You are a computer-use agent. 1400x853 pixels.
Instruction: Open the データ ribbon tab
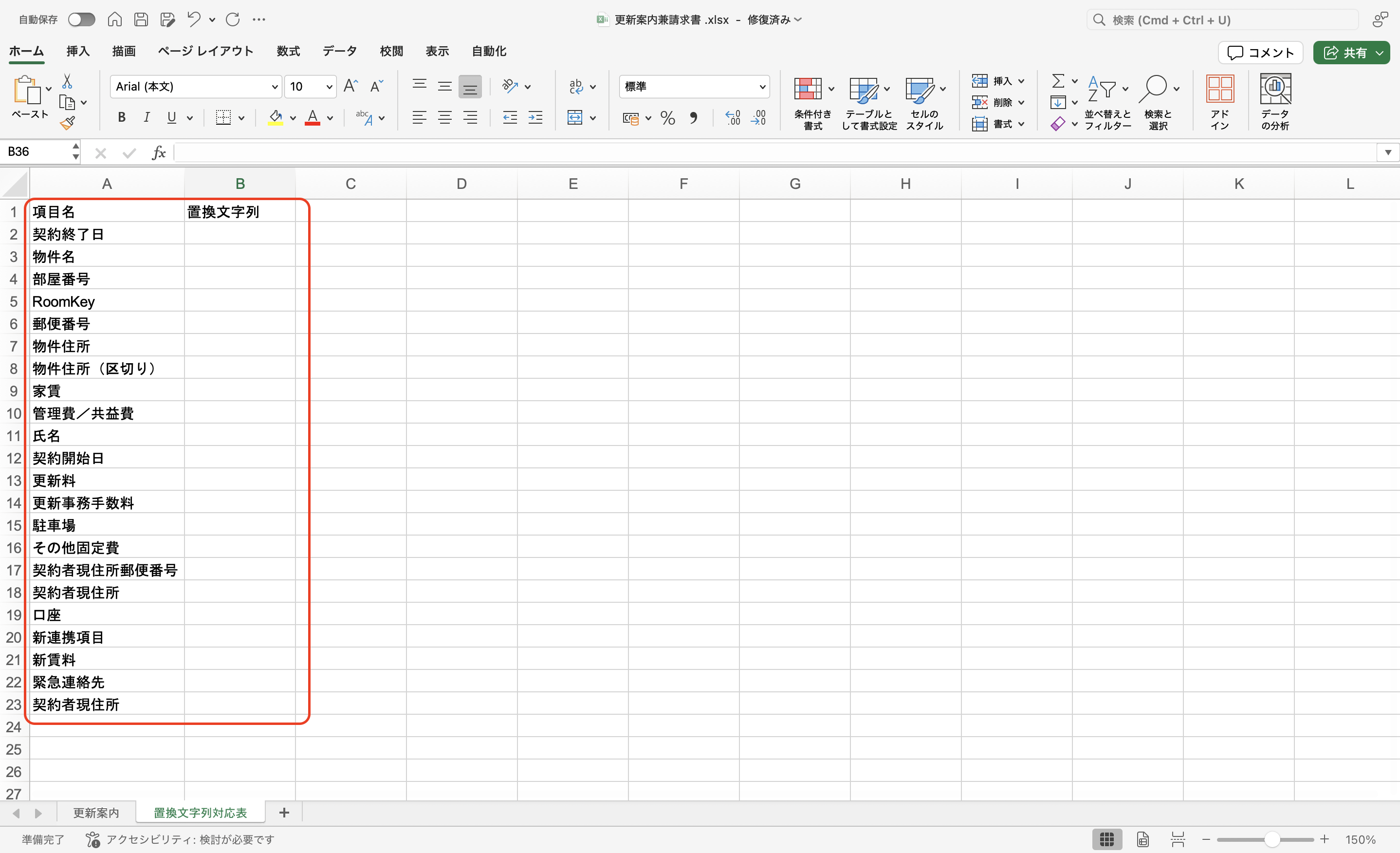click(340, 51)
